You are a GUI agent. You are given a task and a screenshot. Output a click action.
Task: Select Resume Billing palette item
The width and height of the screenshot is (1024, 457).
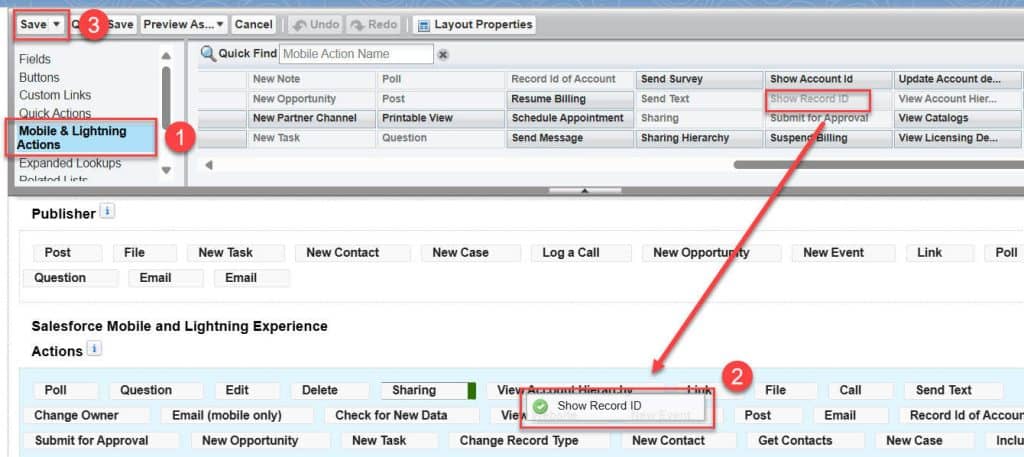(569, 99)
